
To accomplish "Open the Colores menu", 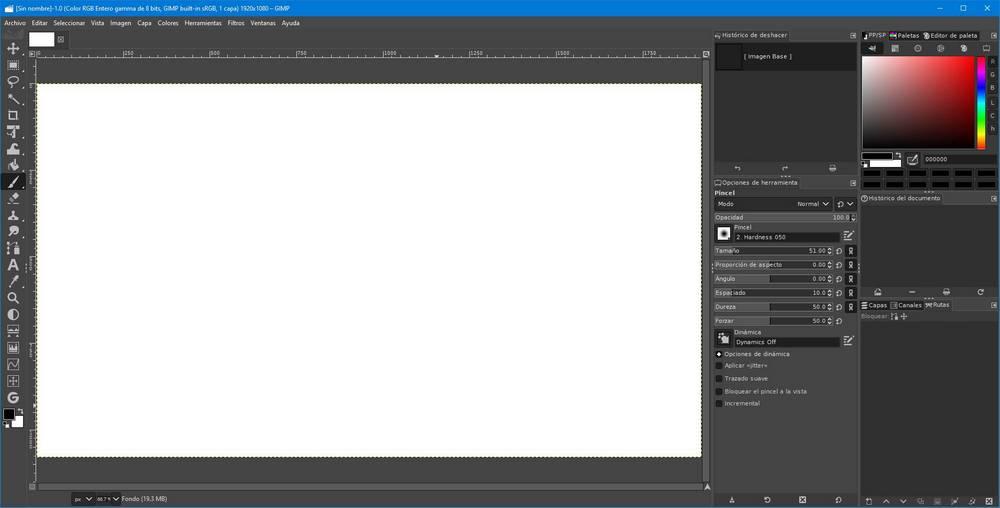I will pyautogui.click(x=168, y=23).
